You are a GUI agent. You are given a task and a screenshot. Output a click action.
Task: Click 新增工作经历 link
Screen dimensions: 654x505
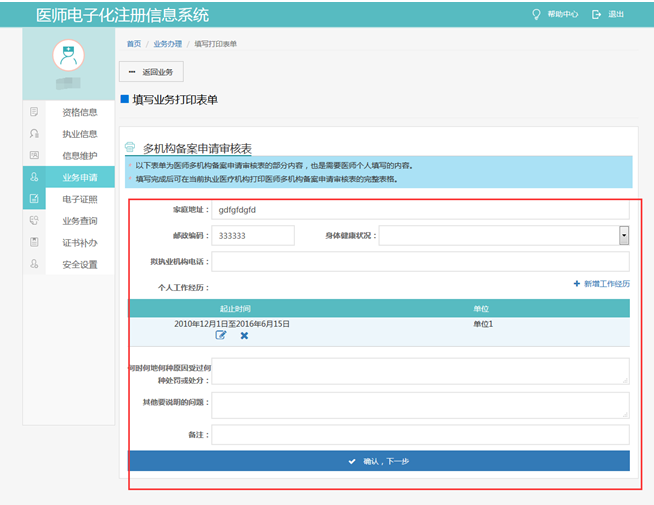[601, 284]
